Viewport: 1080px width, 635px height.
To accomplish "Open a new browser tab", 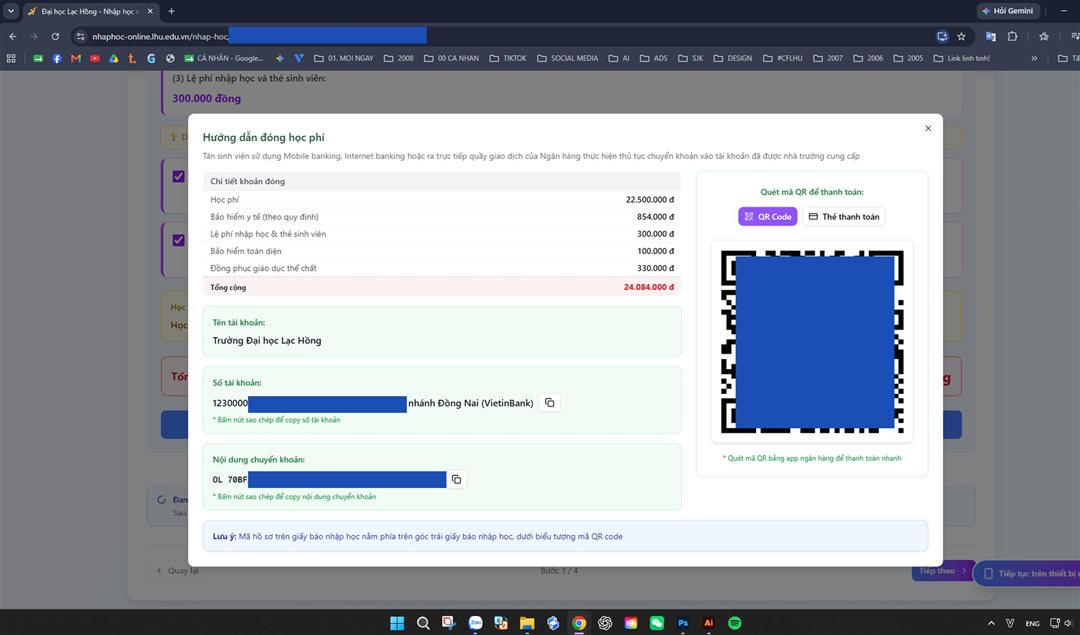I will pyautogui.click(x=172, y=11).
